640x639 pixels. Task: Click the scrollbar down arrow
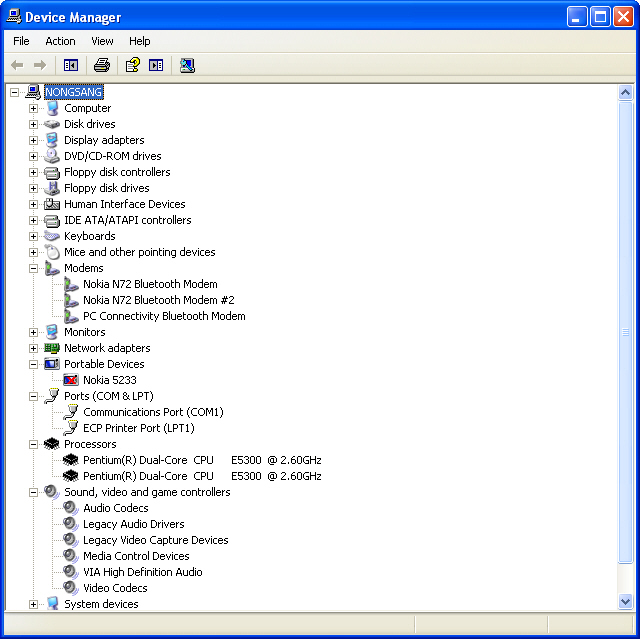(625, 601)
